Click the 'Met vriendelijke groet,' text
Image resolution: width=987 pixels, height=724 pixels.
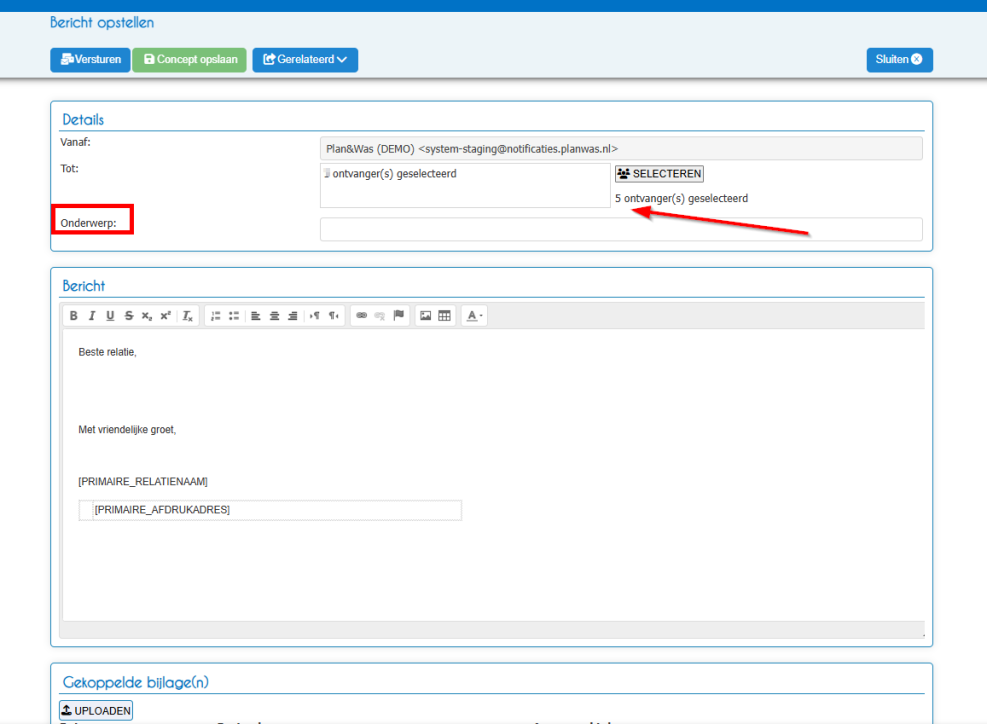pyautogui.click(x=127, y=430)
